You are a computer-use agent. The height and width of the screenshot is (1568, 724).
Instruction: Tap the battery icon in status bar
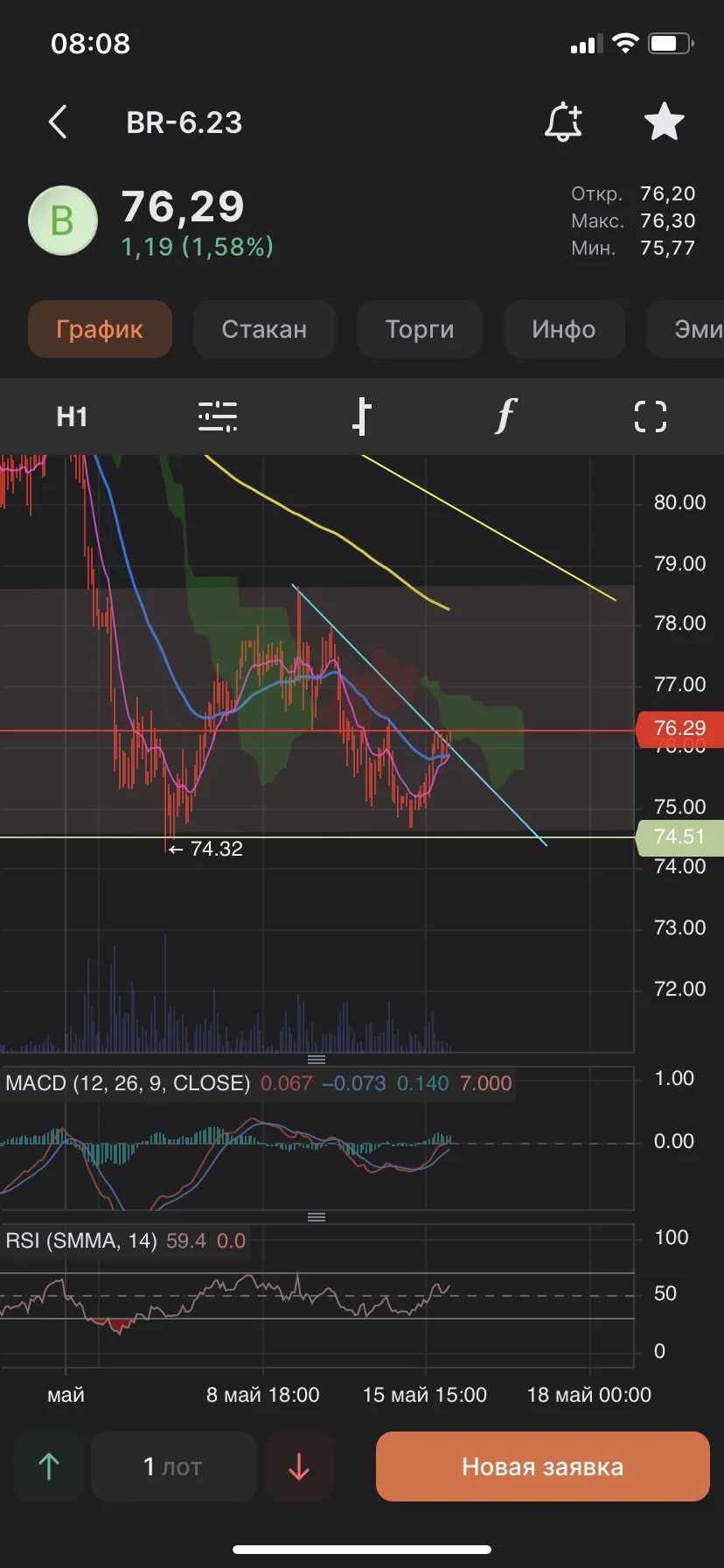coord(672,44)
